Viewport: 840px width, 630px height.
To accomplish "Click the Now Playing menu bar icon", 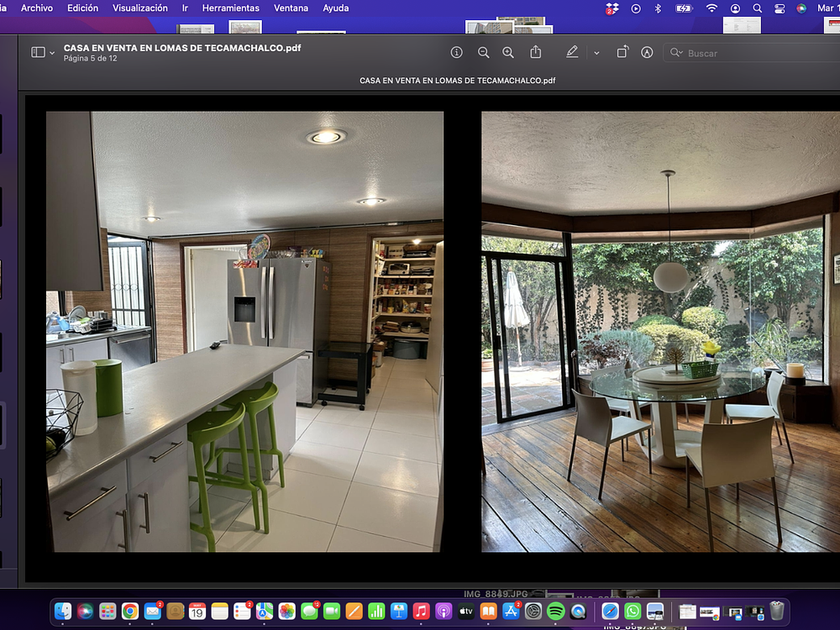I will (636, 8).
